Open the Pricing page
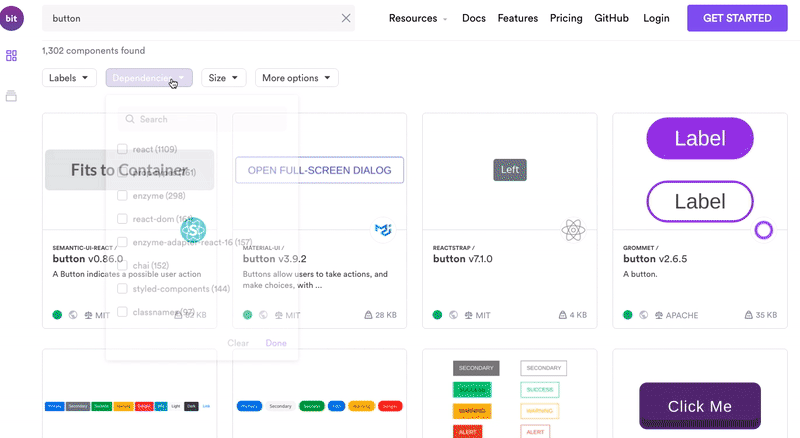 tap(566, 18)
